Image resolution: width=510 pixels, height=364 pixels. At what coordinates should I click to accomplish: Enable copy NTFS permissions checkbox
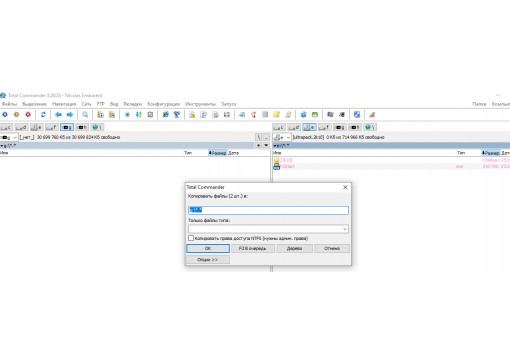(191, 238)
